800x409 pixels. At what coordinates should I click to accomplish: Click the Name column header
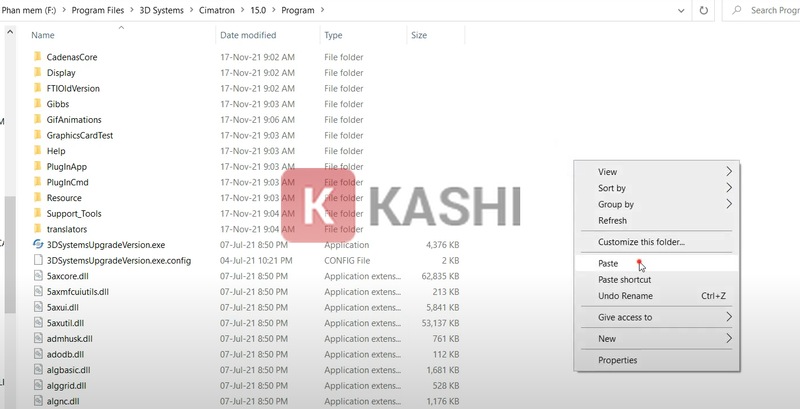(x=43, y=35)
